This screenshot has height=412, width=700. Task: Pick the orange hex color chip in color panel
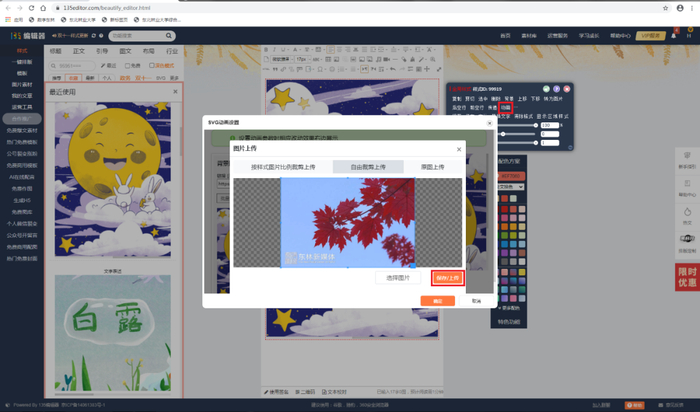[x=511, y=176]
